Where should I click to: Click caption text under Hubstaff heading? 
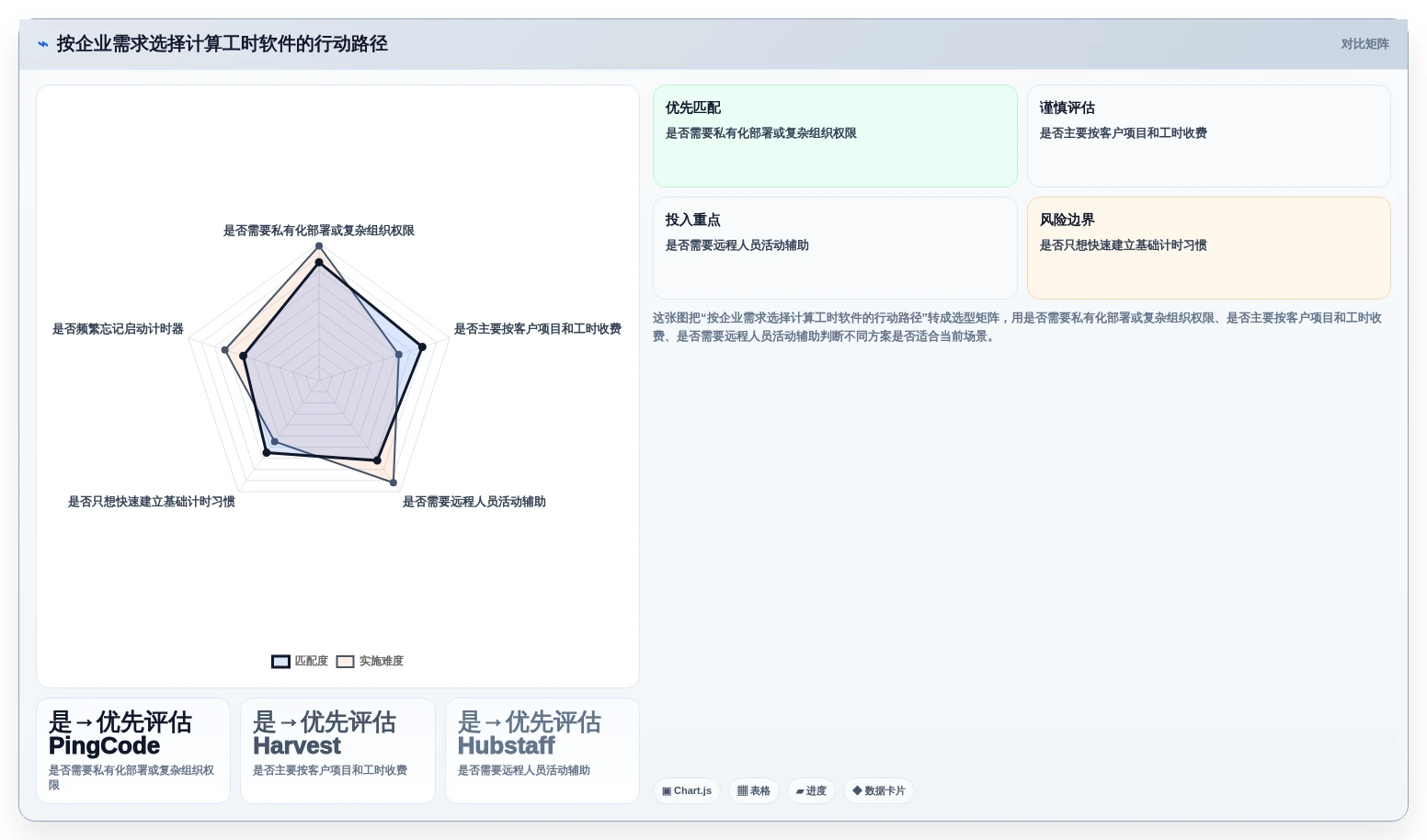pyautogui.click(x=524, y=770)
